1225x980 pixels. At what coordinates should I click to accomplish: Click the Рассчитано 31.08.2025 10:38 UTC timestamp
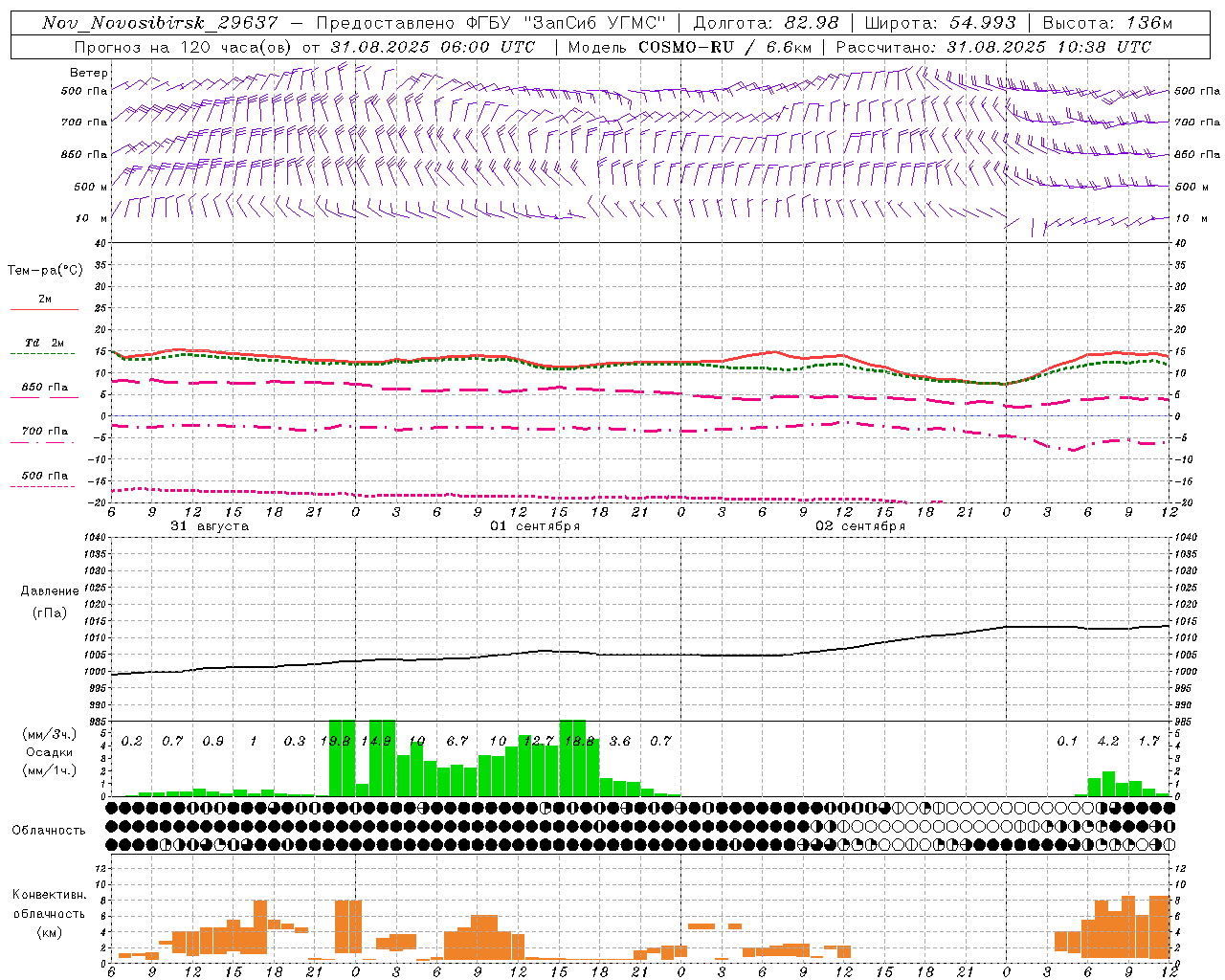(x=993, y=47)
